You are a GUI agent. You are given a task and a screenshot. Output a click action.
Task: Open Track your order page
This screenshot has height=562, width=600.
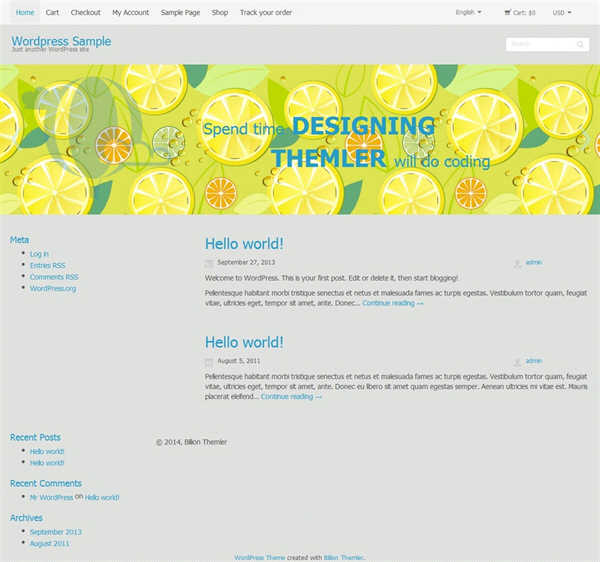[x=266, y=13]
